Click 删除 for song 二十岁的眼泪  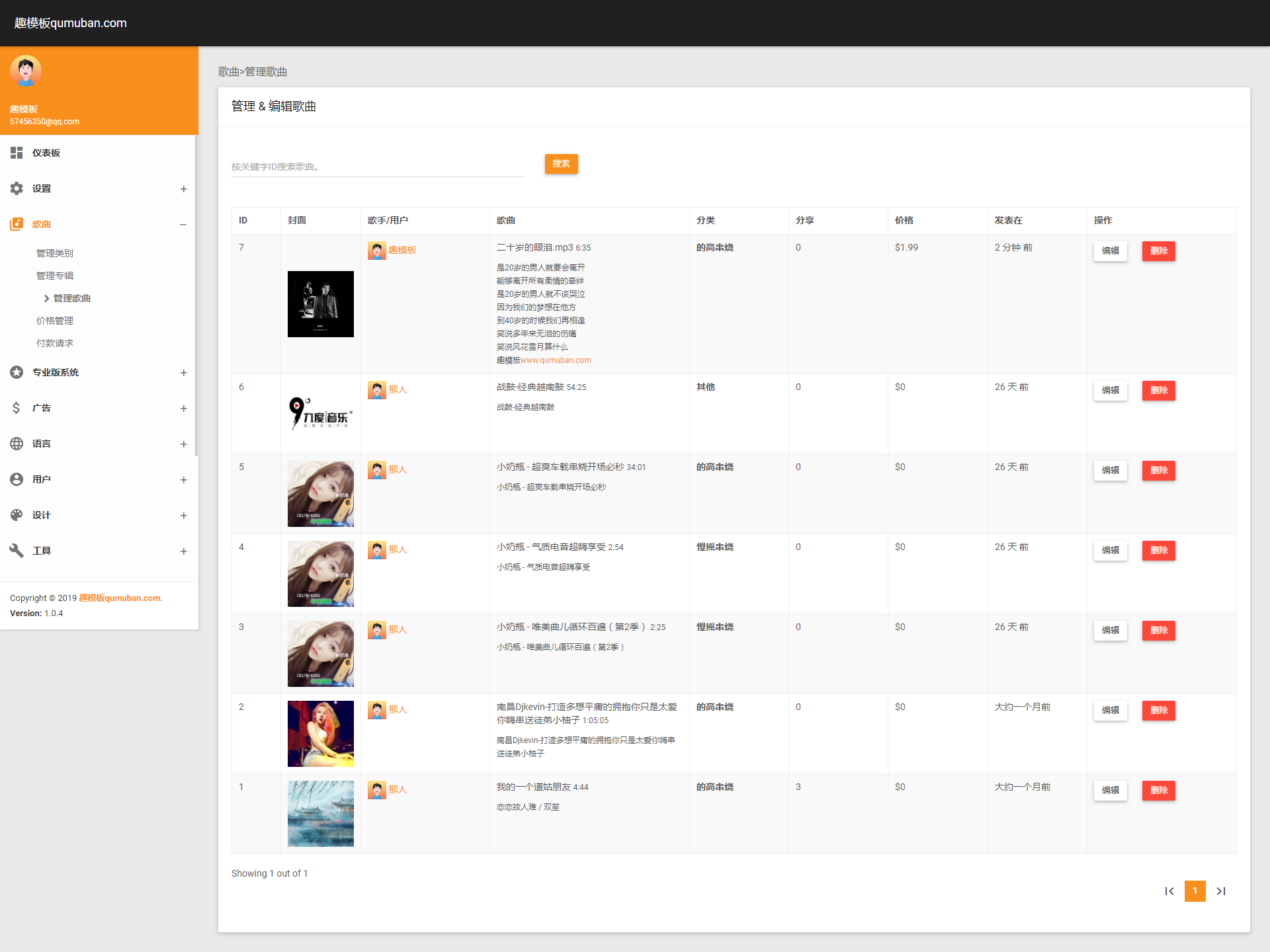[x=1159, y=251]
